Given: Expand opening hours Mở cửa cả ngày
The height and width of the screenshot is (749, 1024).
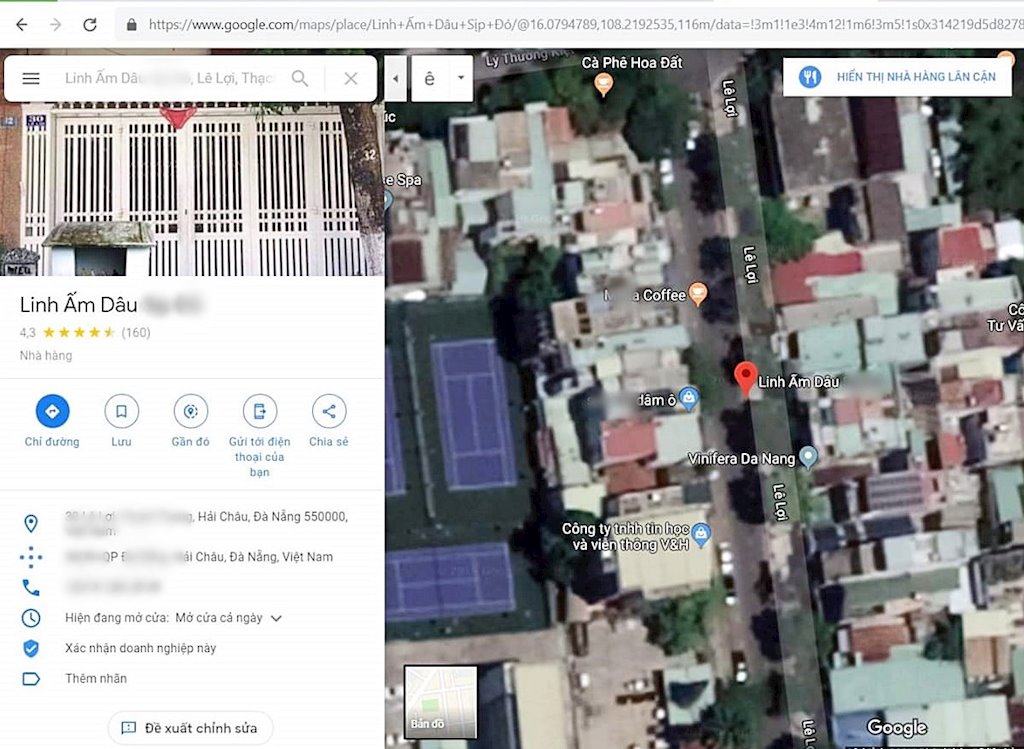Looking at the screenshot, I should click(x=277, y=618).
